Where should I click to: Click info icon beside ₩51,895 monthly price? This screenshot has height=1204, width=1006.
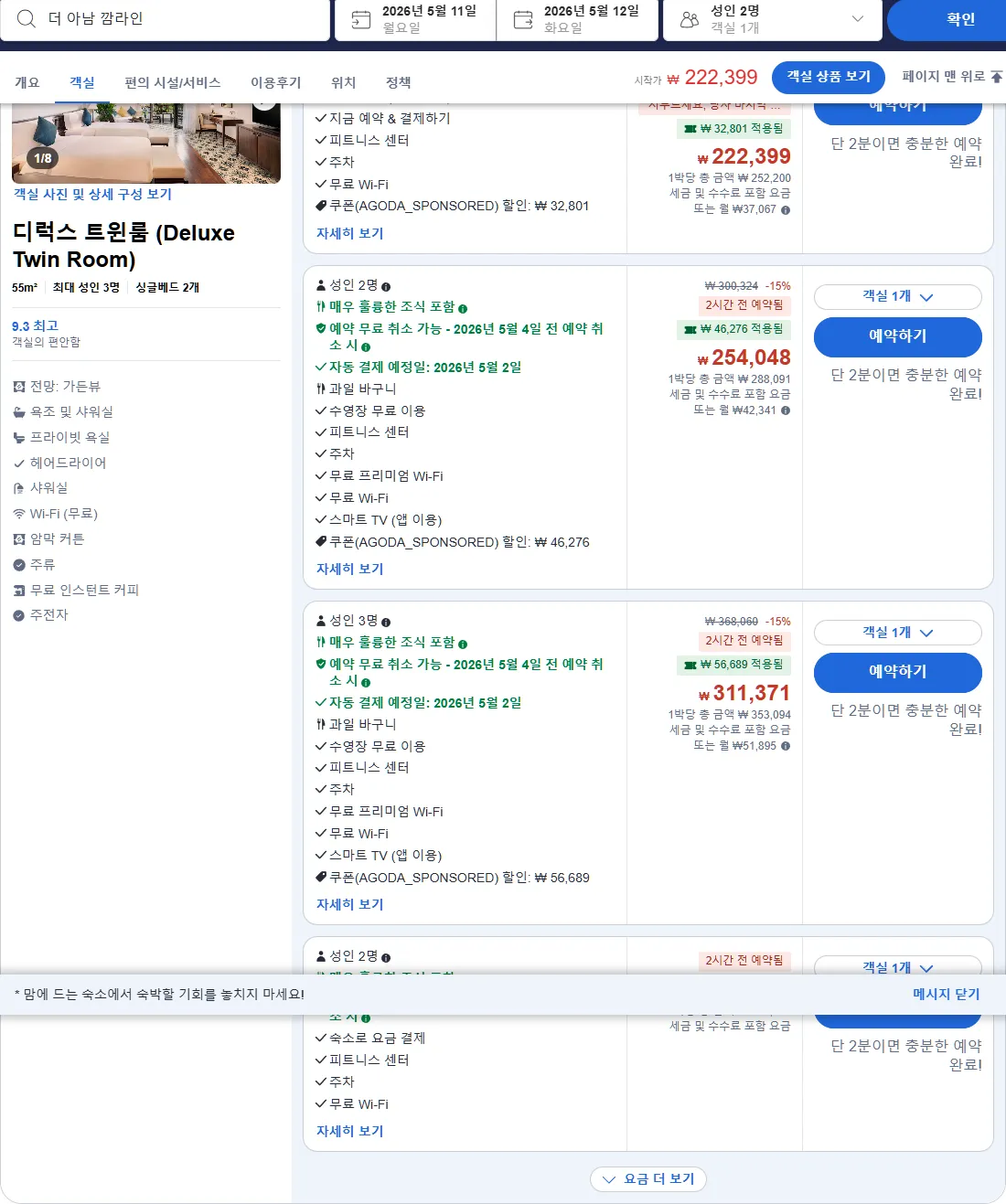[786, 746]
